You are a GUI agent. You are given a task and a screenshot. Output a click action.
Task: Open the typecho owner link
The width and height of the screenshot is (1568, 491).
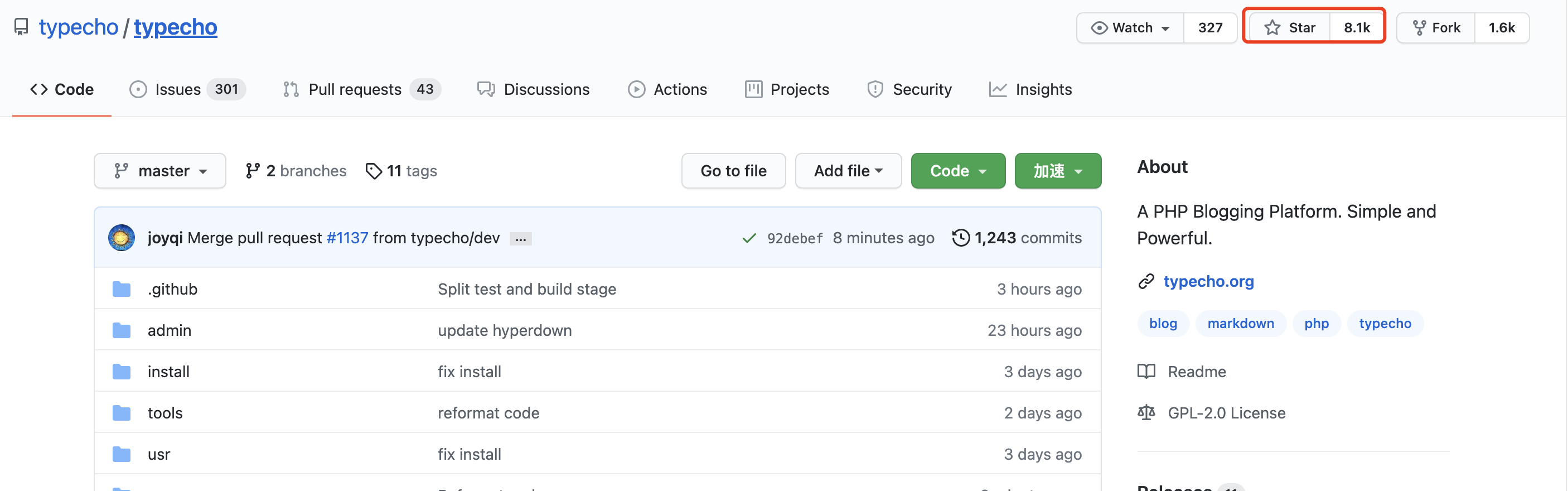79,27
